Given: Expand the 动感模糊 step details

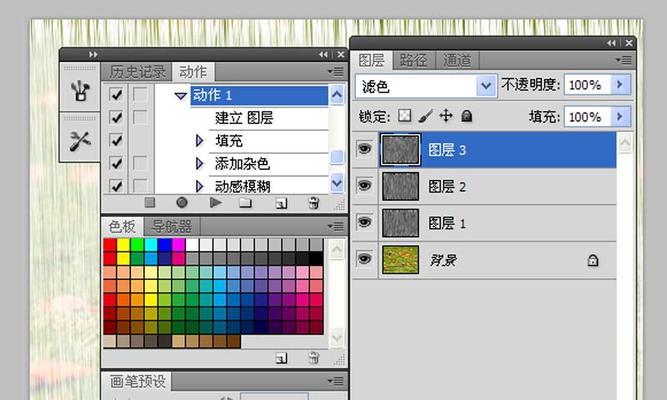Looking at the screenshot, I should [199, 186].
